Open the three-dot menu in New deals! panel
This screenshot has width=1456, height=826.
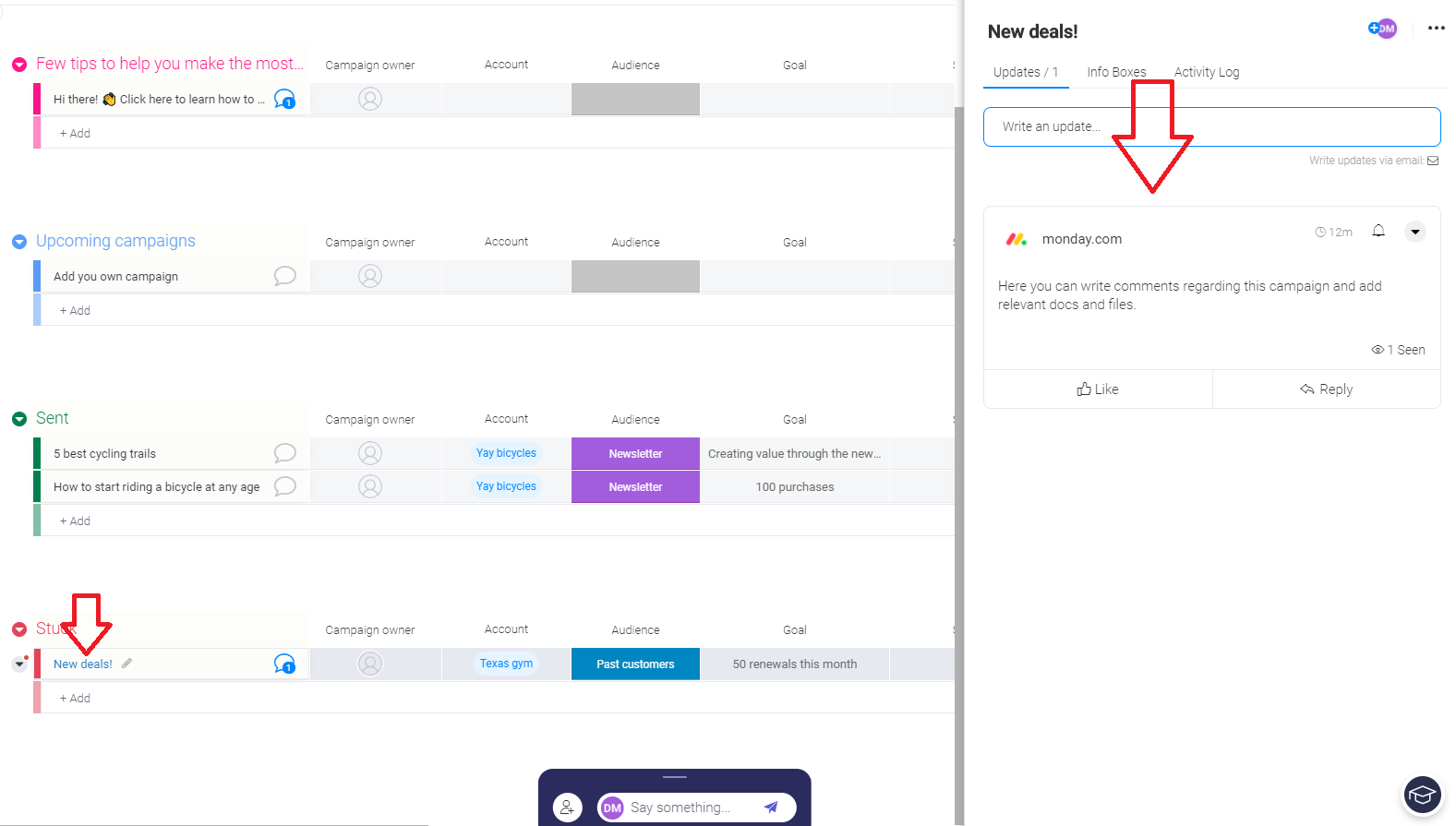(1436, 29)
